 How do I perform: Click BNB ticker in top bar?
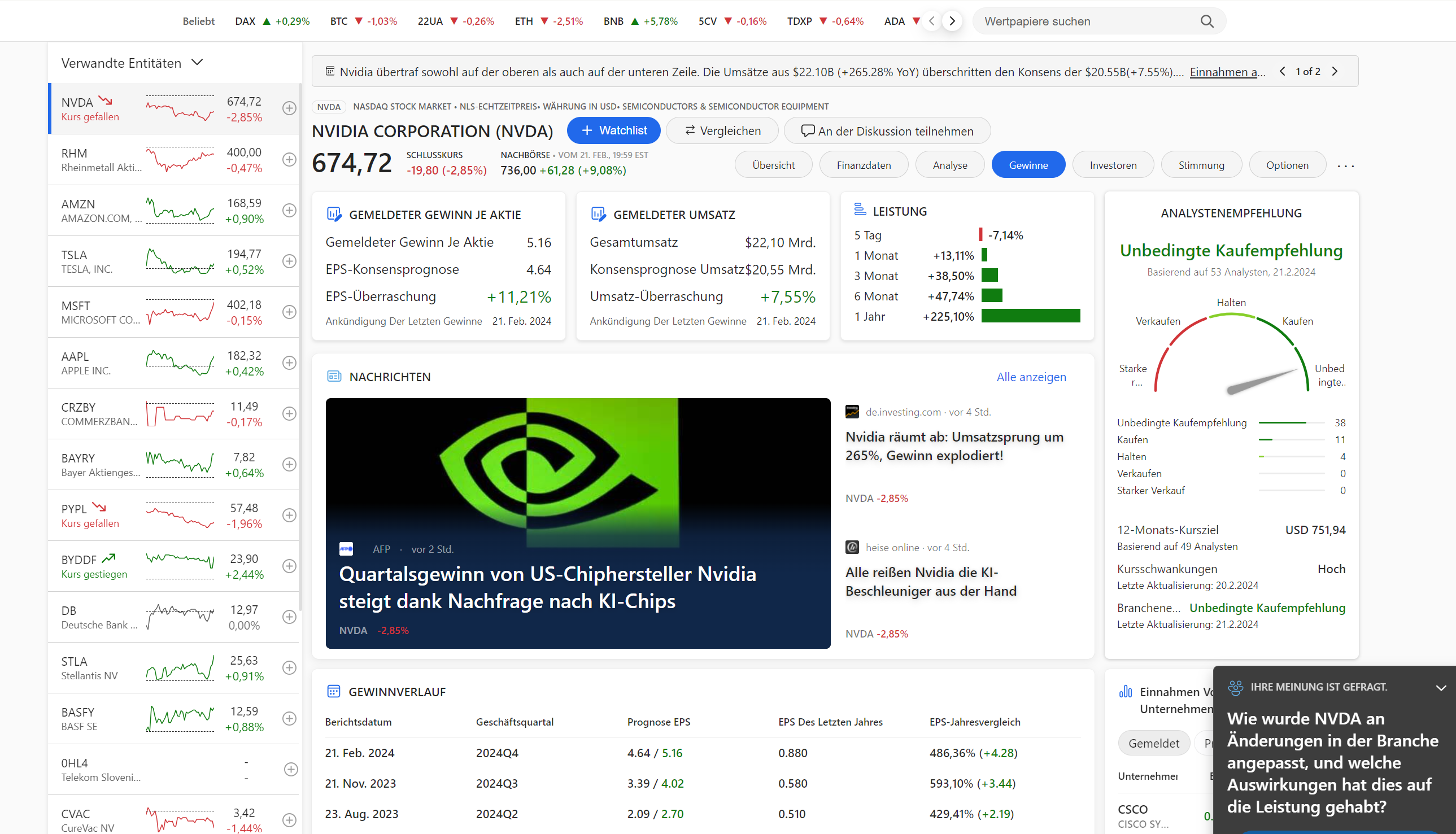[x=640, y=21]
